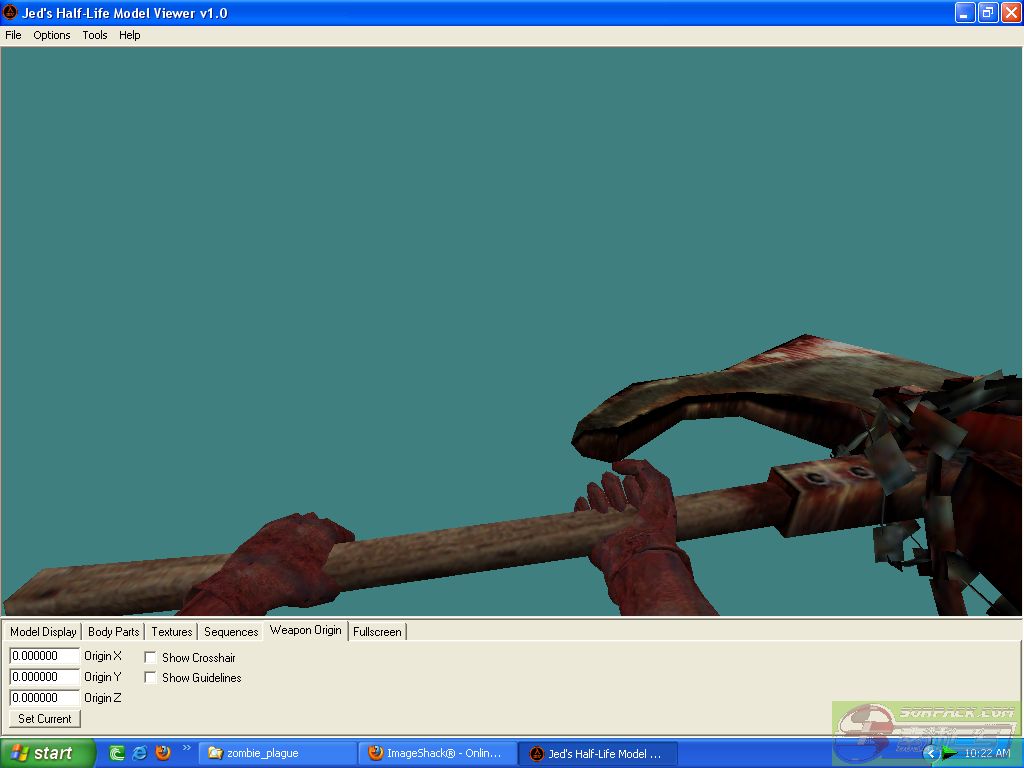Open the Options menu
The width and height of the screenshot is (1024, 768).
click(52, 35)
